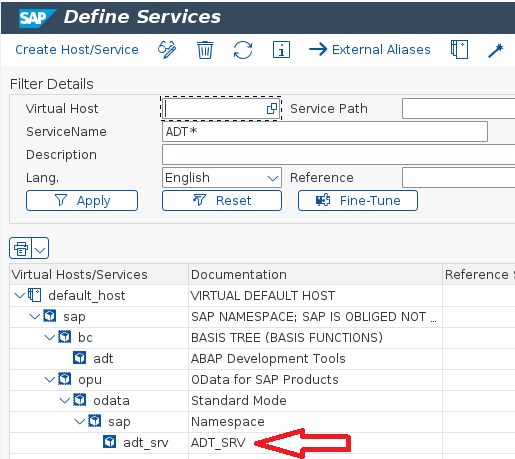Image resolution: width=515 pixels, height=459 pixels.
Task: Click the ServiceName input field
Action: point(325,132)
